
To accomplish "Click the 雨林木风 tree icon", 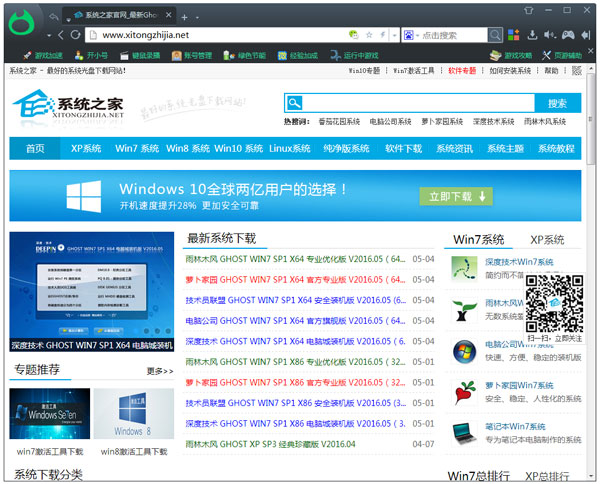I will point(463,309).
